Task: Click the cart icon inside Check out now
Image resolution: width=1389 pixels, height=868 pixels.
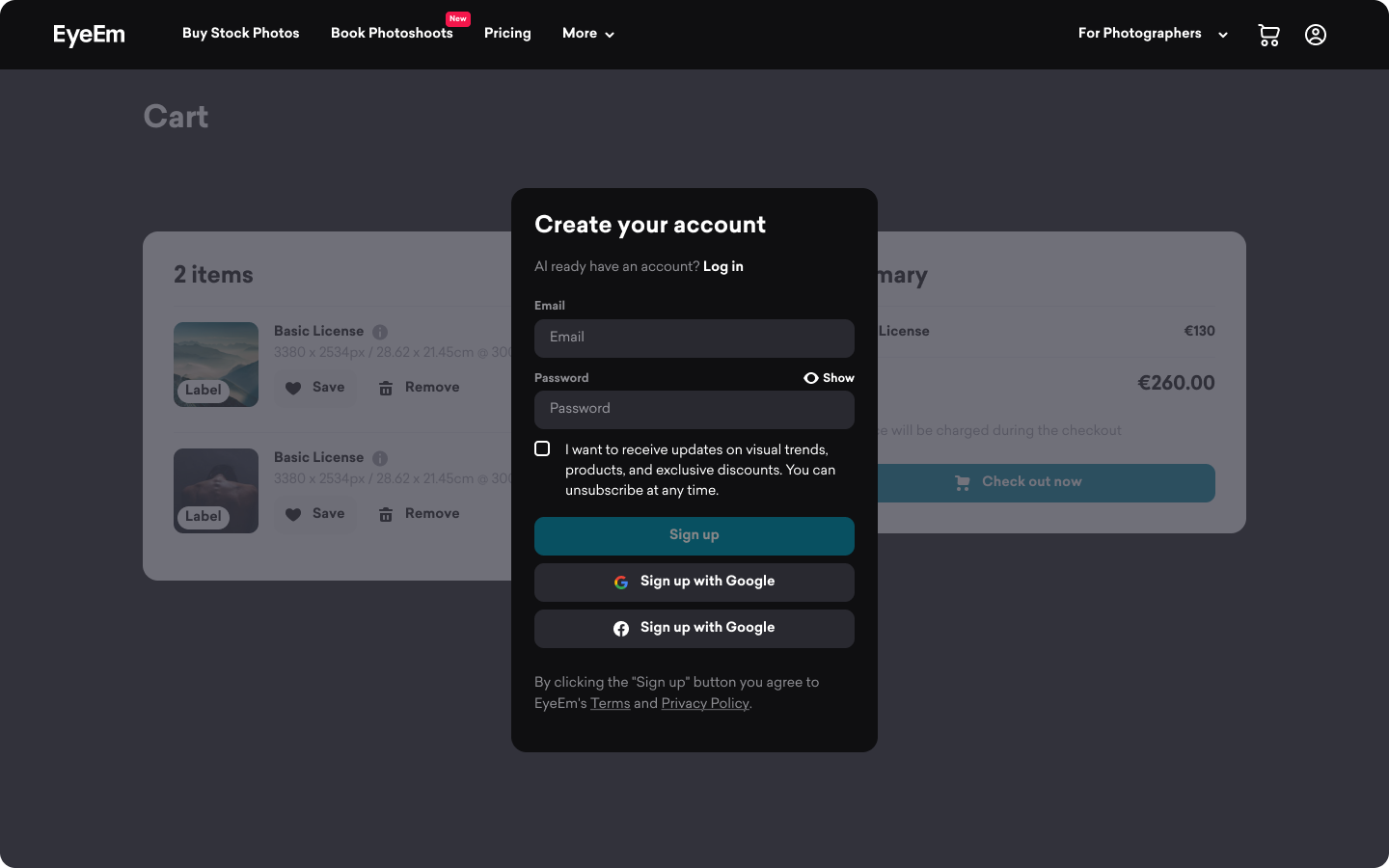Action: (x=963, y=482)
